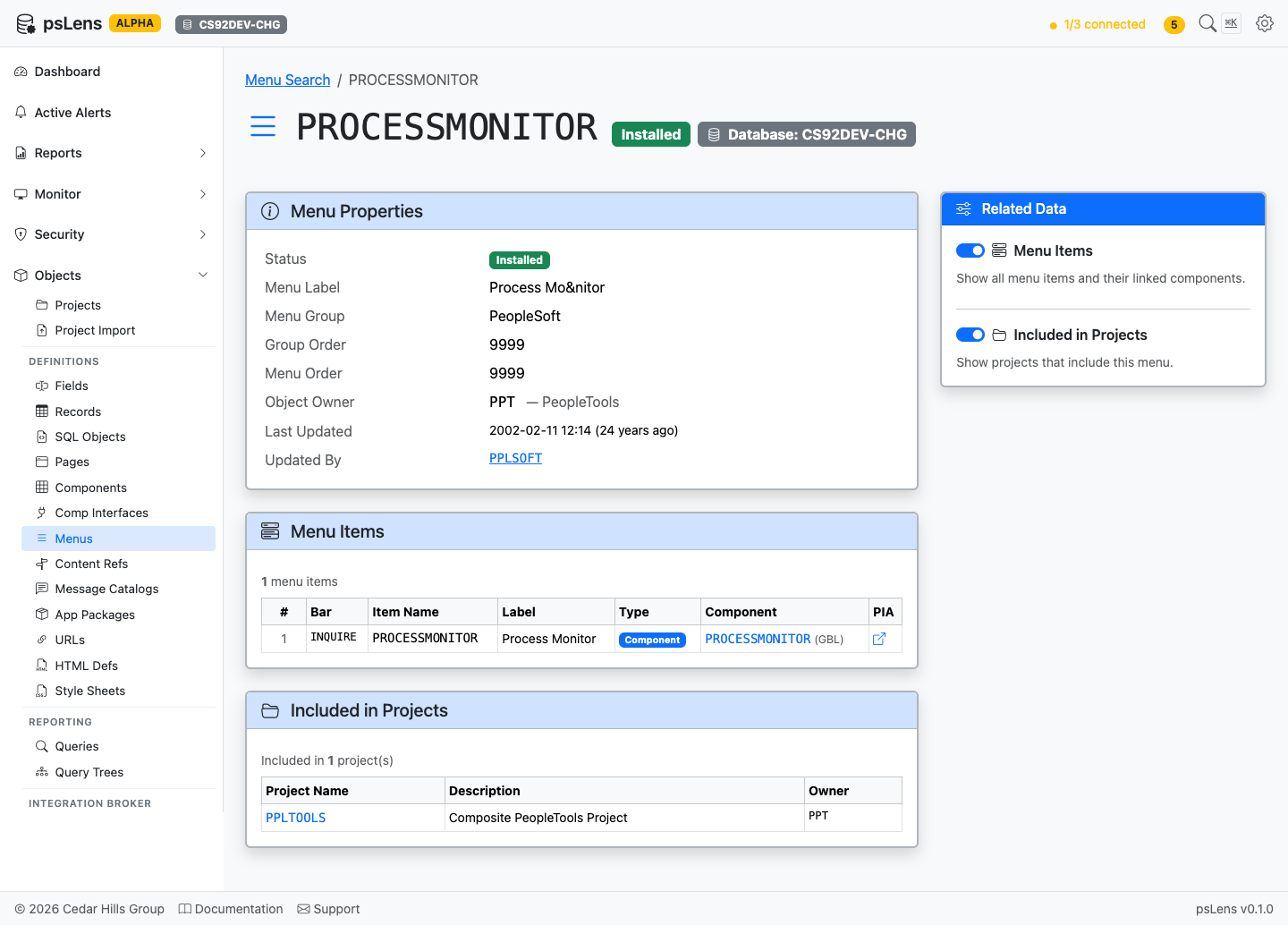Image resolution: width=1288 pixels, height=925 pixels.
Task: Open Queries under Reporting
Action: click(x=118, y=746)
